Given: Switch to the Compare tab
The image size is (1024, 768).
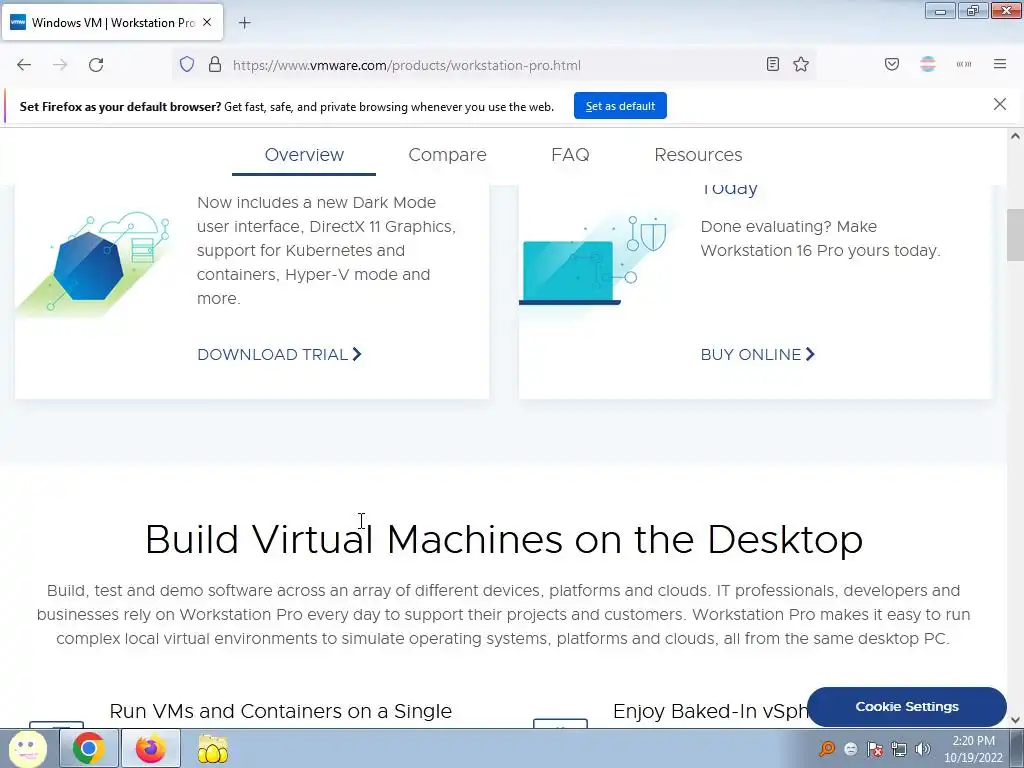Looking at the screenshot, I should [x=447, y=155].
